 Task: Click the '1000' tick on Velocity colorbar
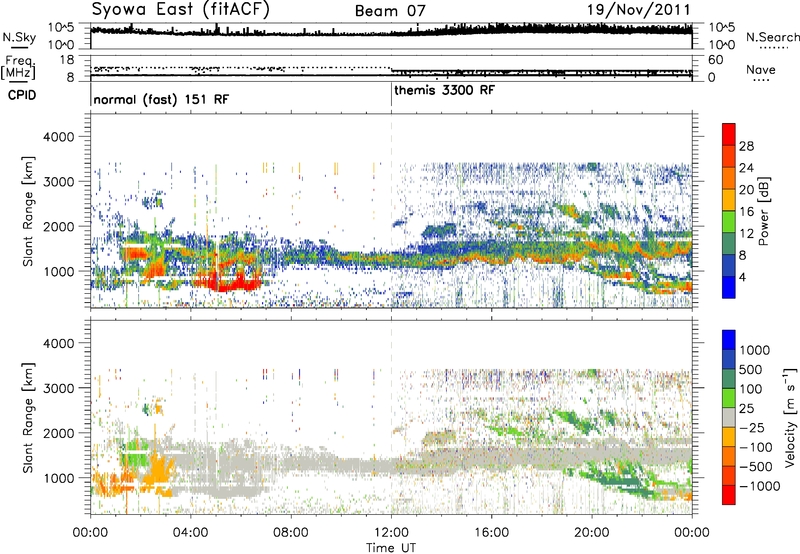coord(755,350)
